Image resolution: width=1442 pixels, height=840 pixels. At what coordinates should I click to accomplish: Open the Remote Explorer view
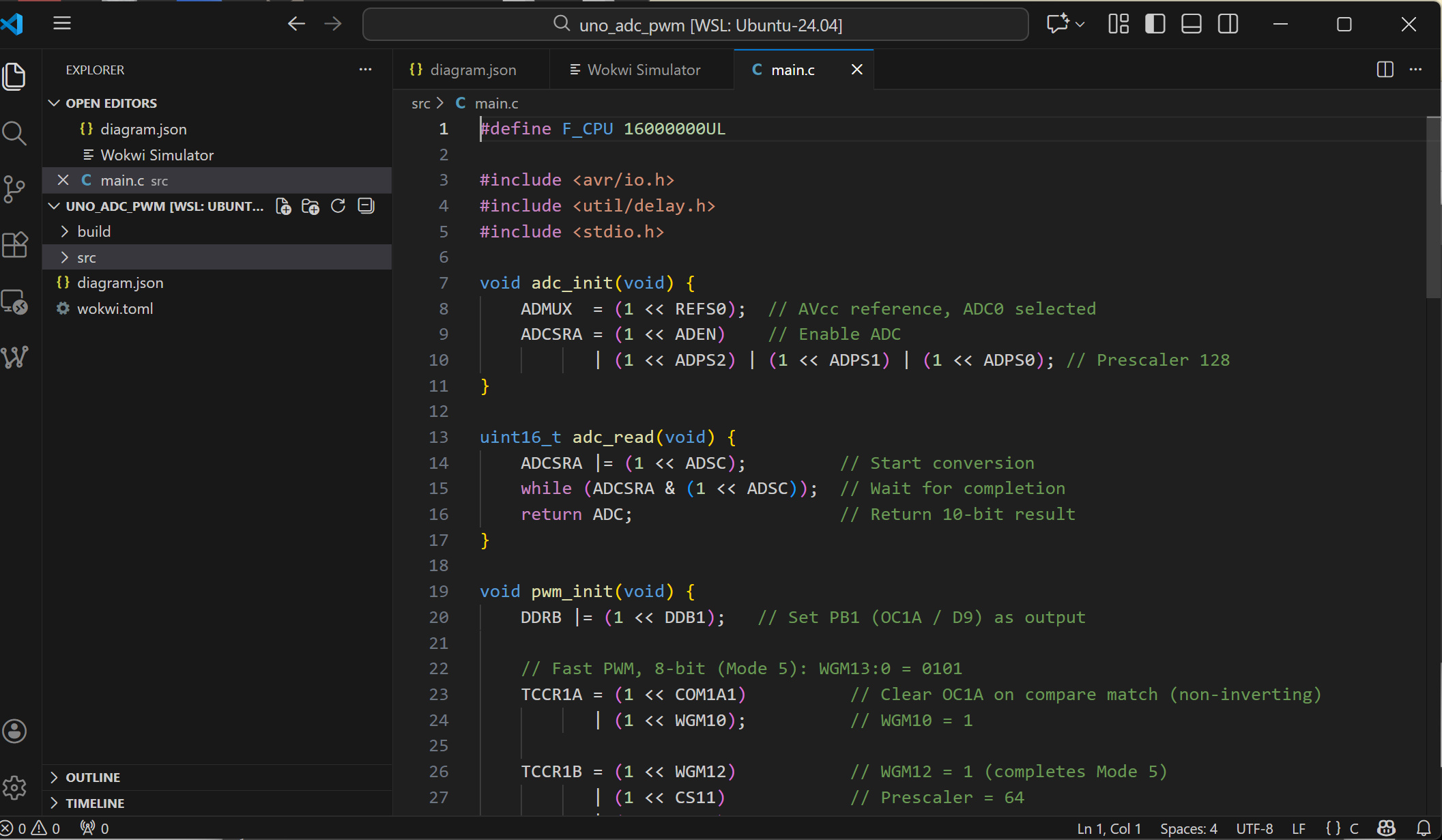[14, 302]
